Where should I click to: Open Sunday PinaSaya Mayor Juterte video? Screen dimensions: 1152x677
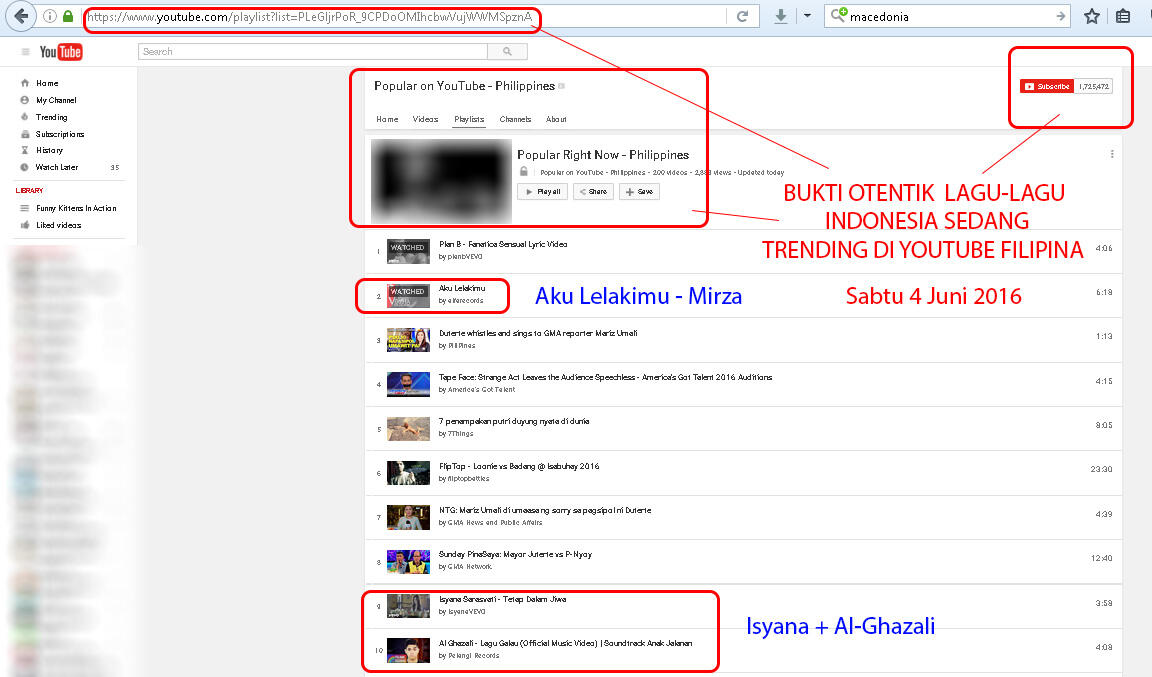(x=515, y=554)
